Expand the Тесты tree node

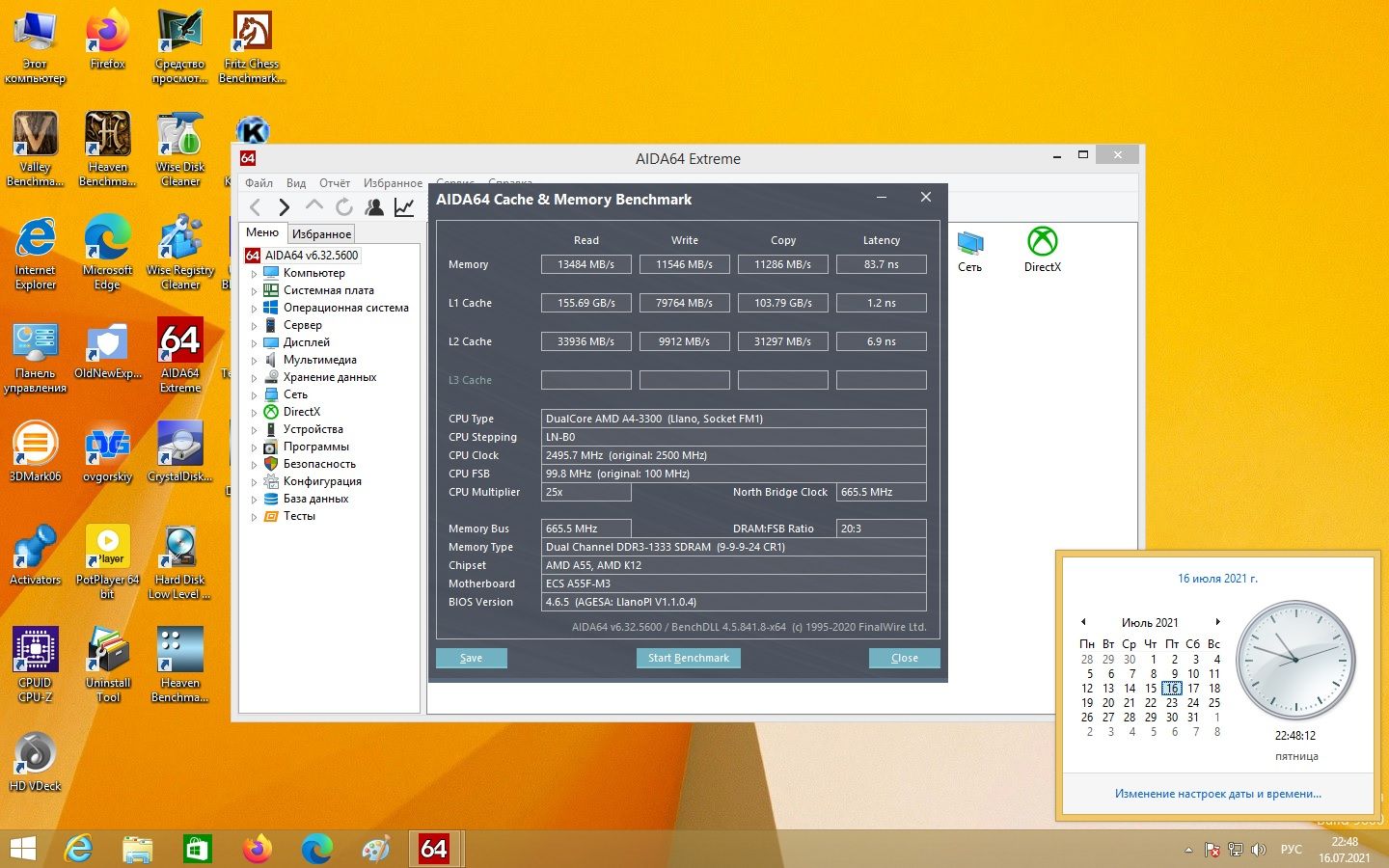tap(255, 516)
